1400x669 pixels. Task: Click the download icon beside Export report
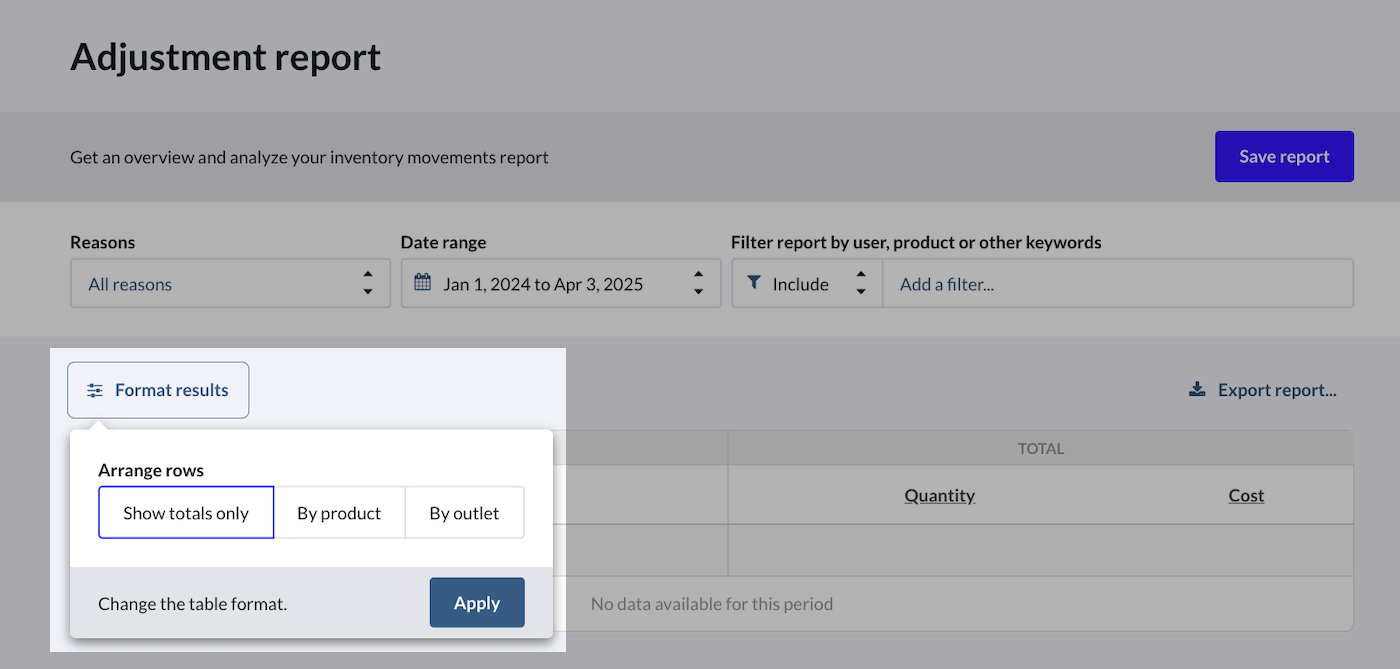click(1197, 390)
